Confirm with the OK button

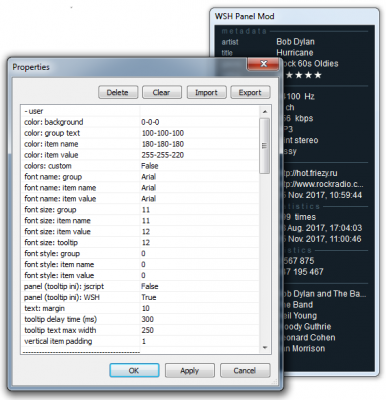pyautogui.click(x=134, y=370)
